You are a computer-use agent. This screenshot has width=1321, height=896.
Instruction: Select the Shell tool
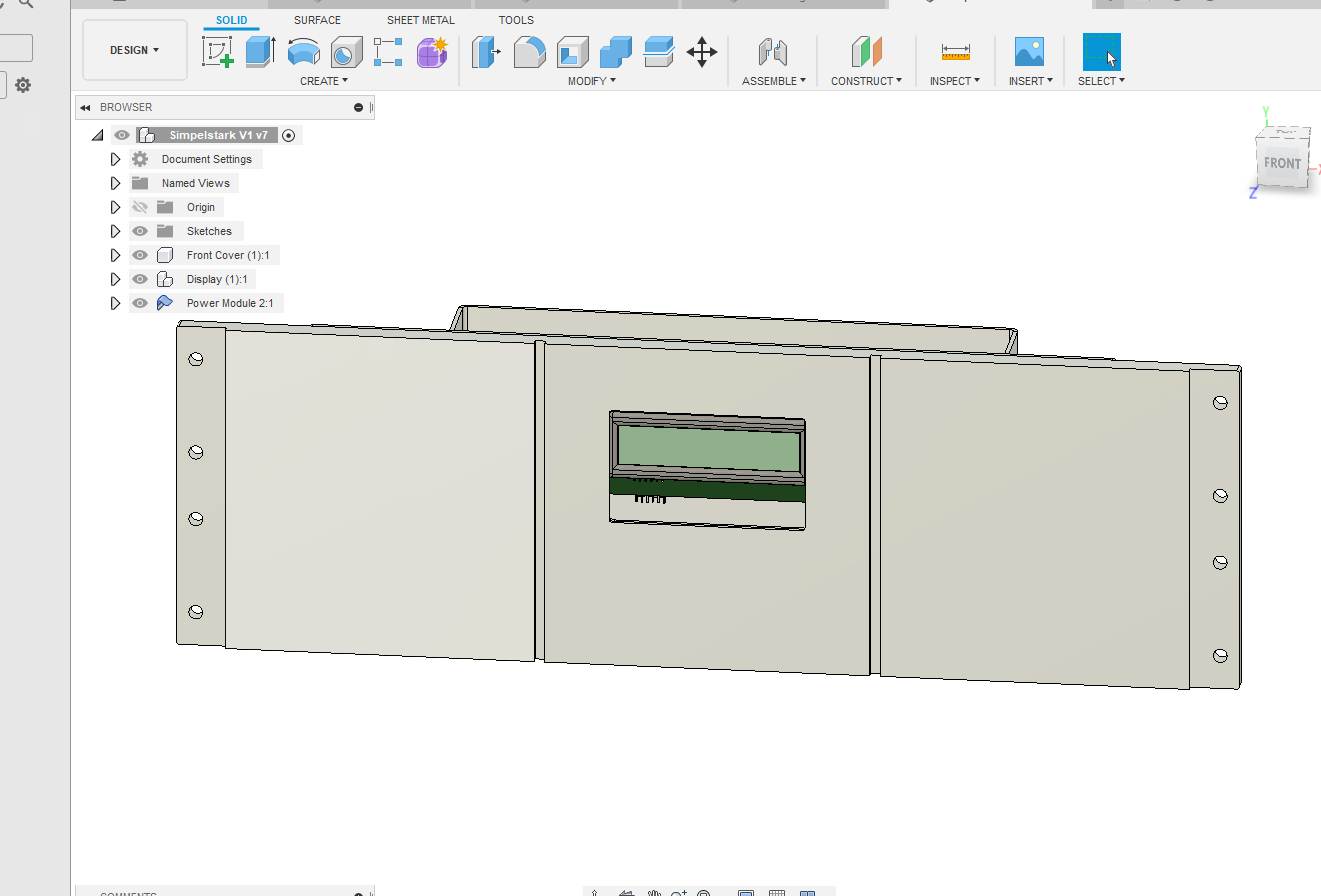pos(573,52)
